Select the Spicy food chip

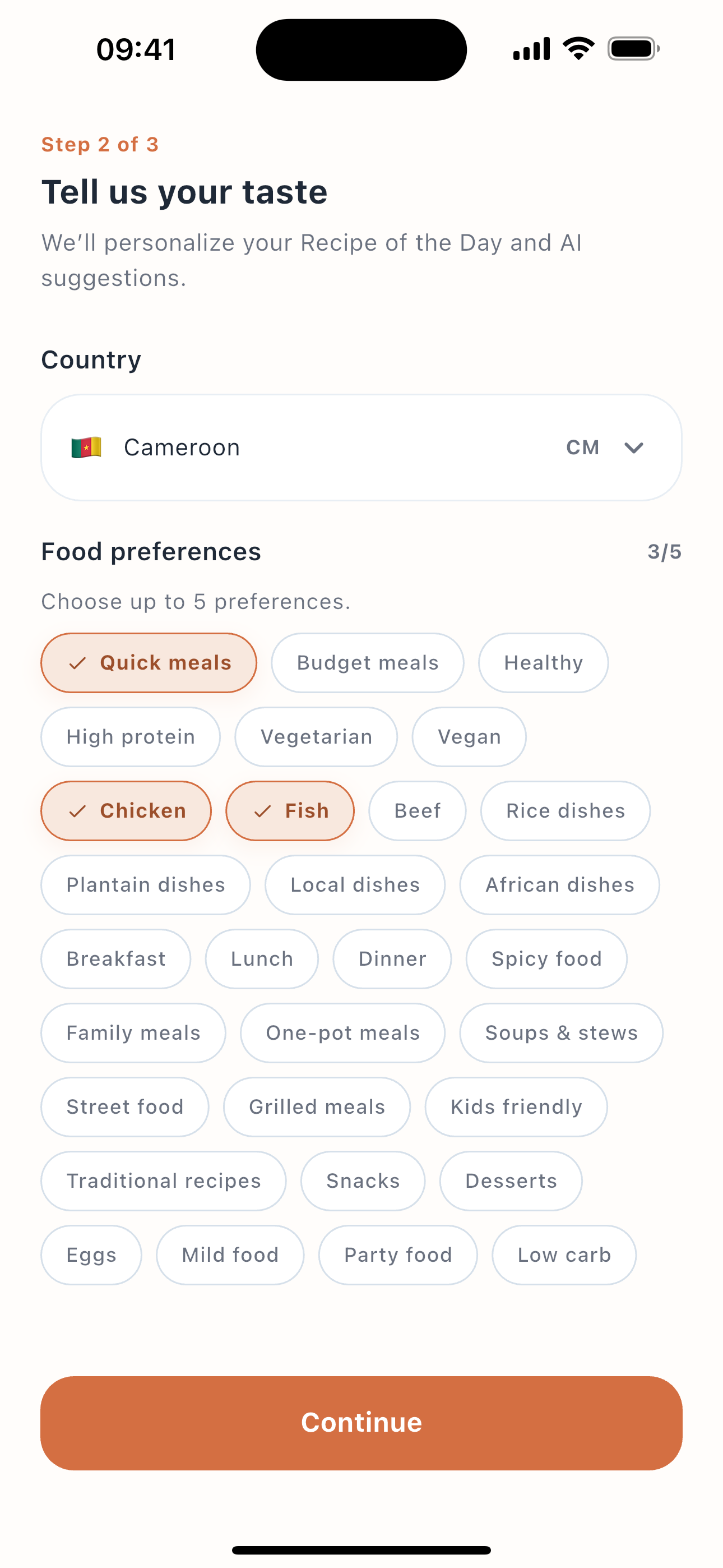point(546,959)
